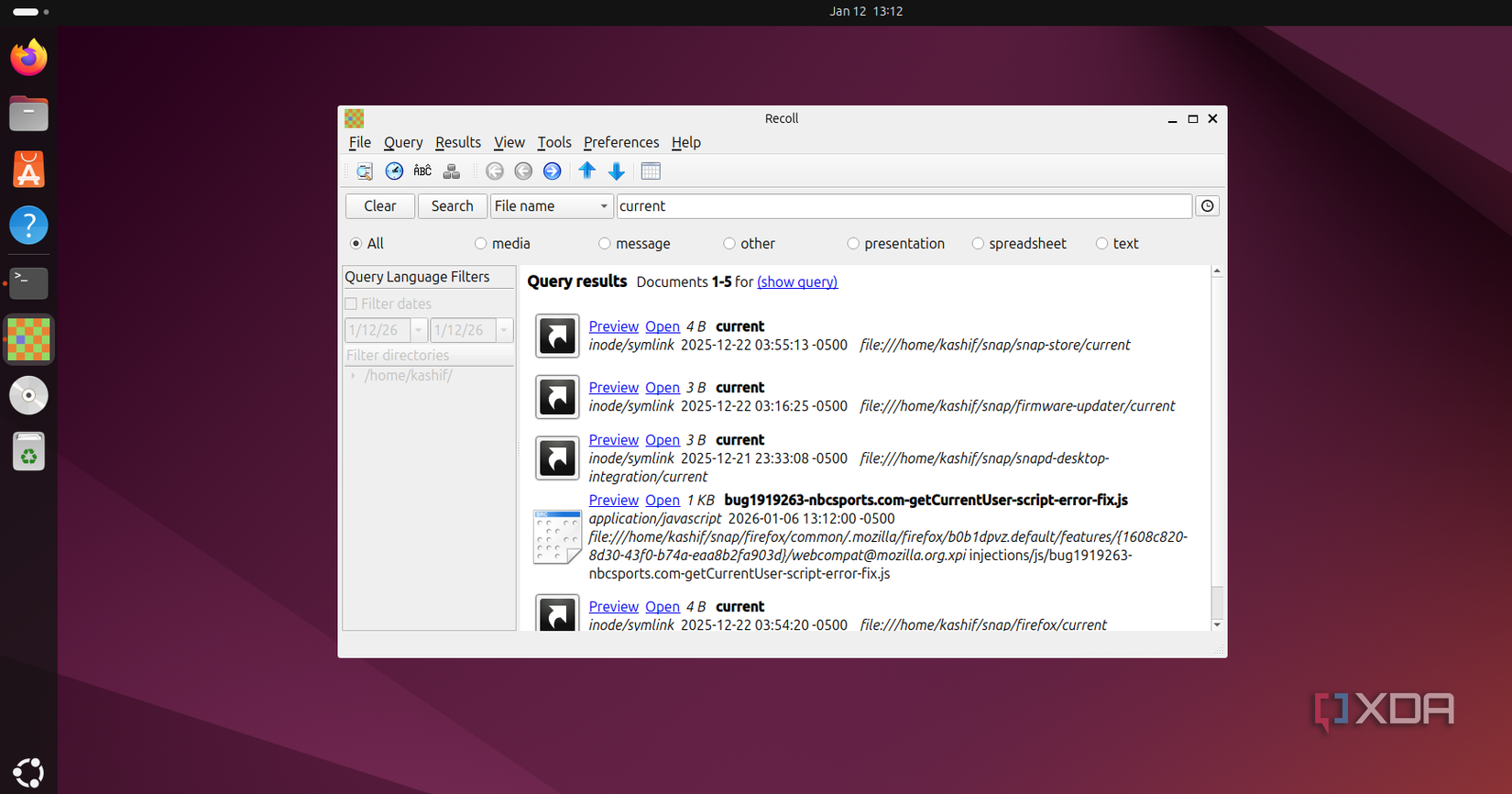This screenshot has width=1512, height=794.
Task: Enable the Filter dates checkbox
Action: (351, 303)
